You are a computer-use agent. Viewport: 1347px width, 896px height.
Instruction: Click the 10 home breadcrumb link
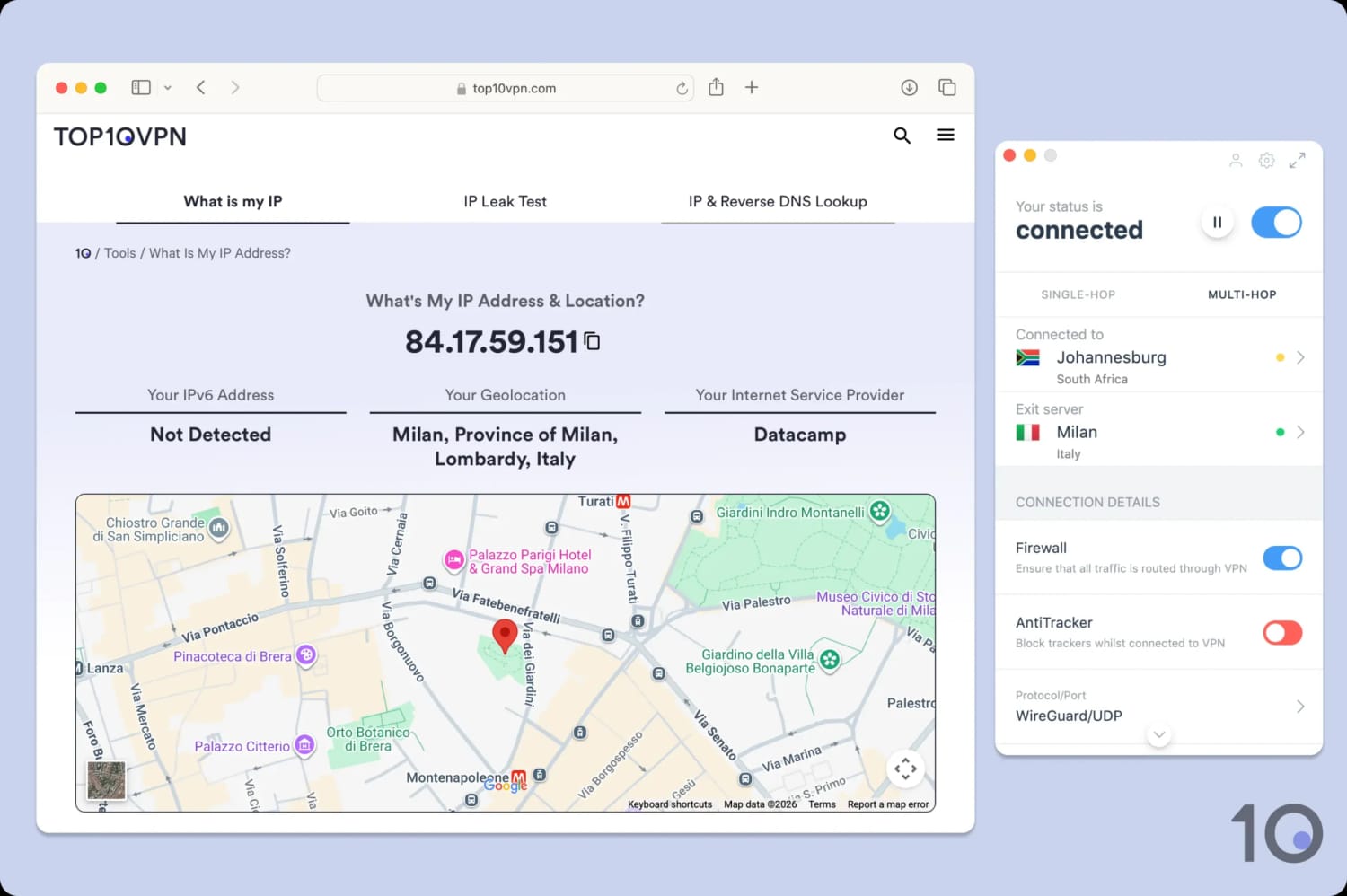click(83, 253)
